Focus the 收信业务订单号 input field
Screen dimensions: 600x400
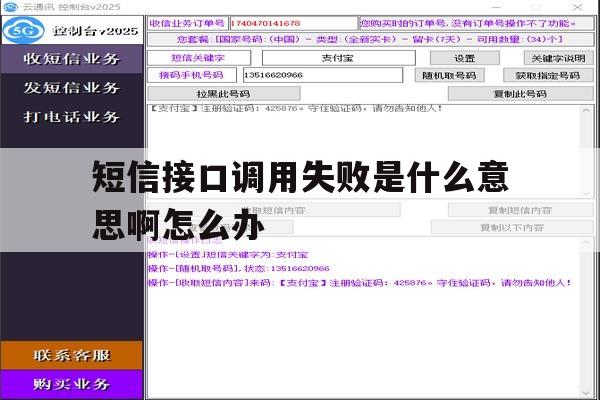(x=293, y=23)
